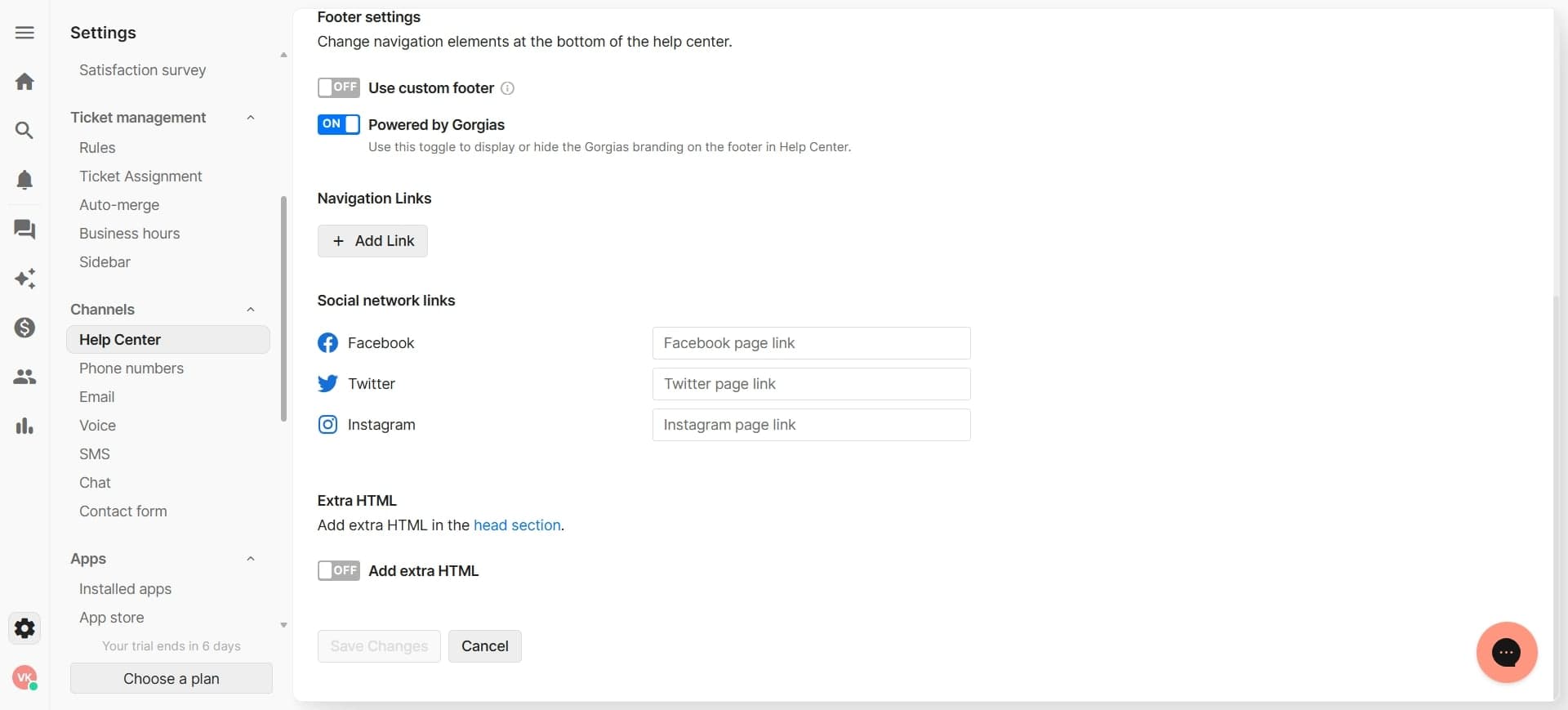Click the Home icon in the sidebar
This screenshot has width=1568, height=710.
tap(24, 81)
